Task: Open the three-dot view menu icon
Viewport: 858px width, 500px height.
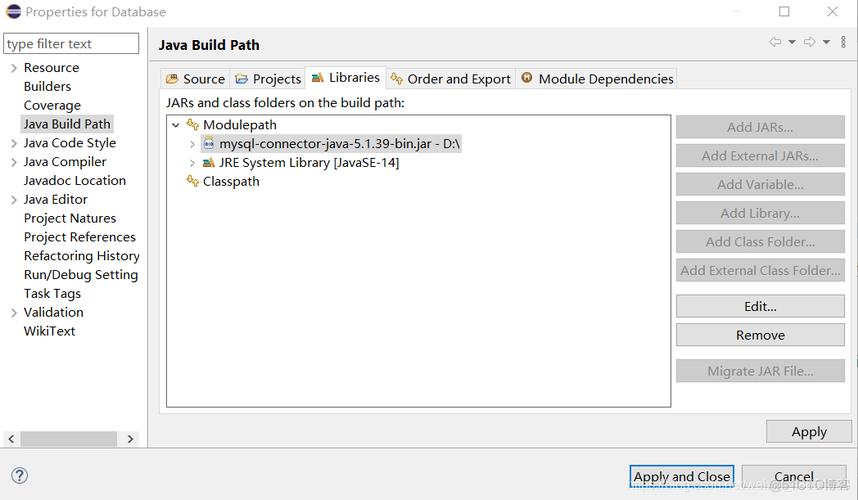Action: pyautogui.click(x=843, y=42)
